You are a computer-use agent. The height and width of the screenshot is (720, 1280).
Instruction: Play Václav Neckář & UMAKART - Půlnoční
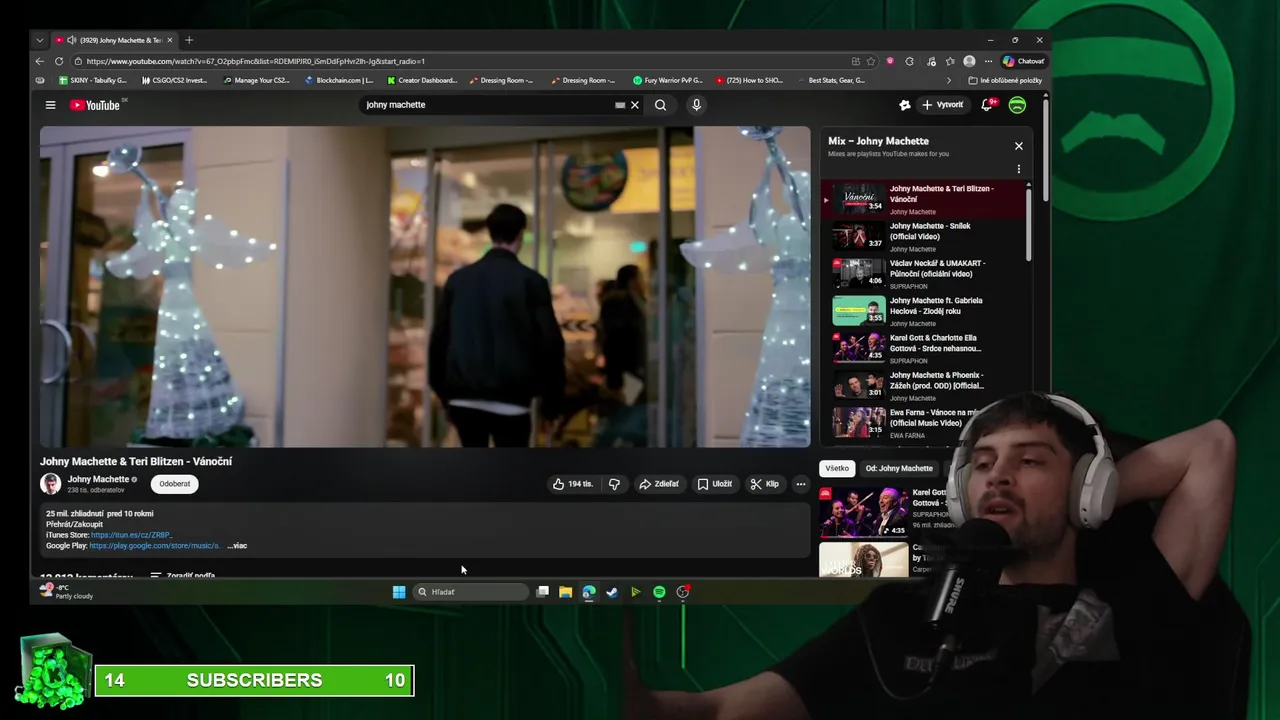coord(926,274)
